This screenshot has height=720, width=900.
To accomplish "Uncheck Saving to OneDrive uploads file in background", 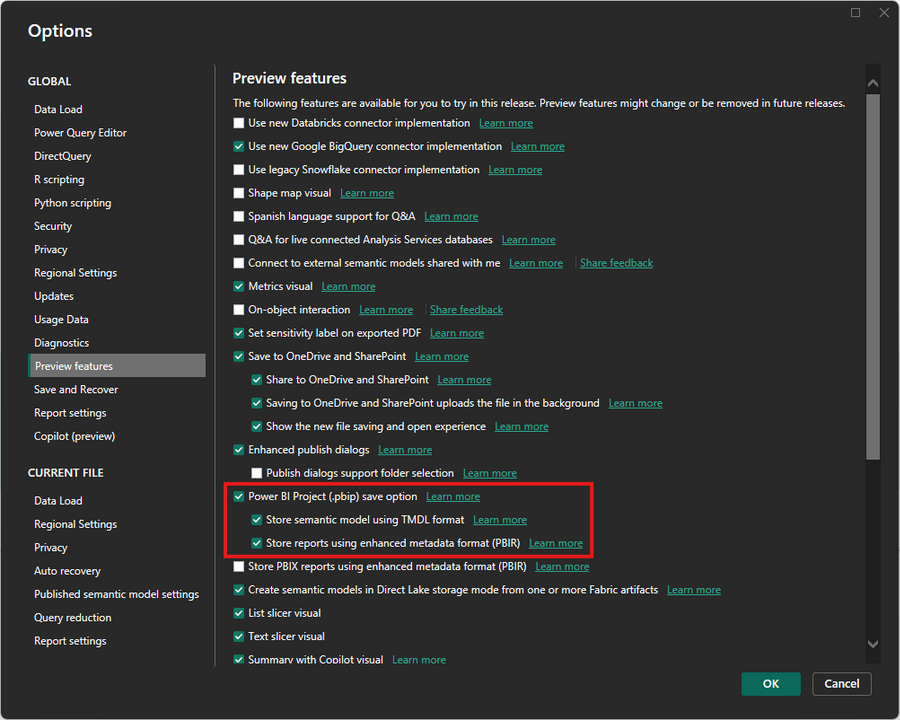I will click(257, 403).
